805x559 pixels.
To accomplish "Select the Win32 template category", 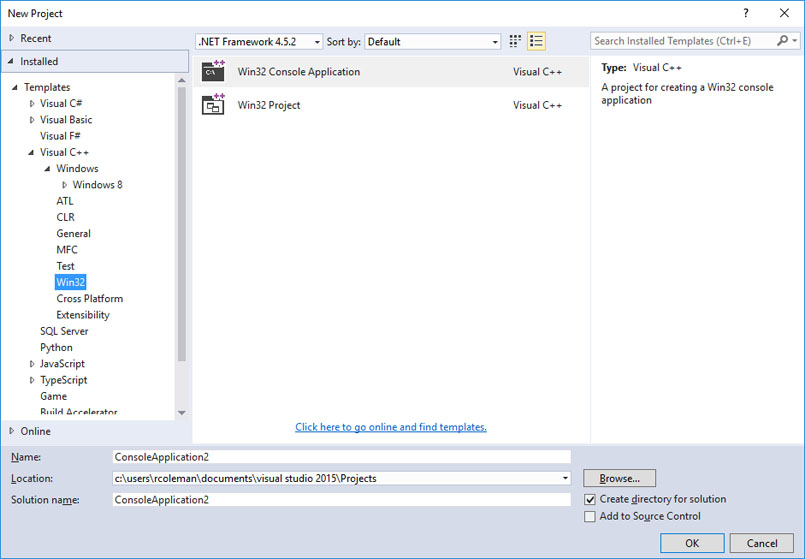I will pos(70,282).
